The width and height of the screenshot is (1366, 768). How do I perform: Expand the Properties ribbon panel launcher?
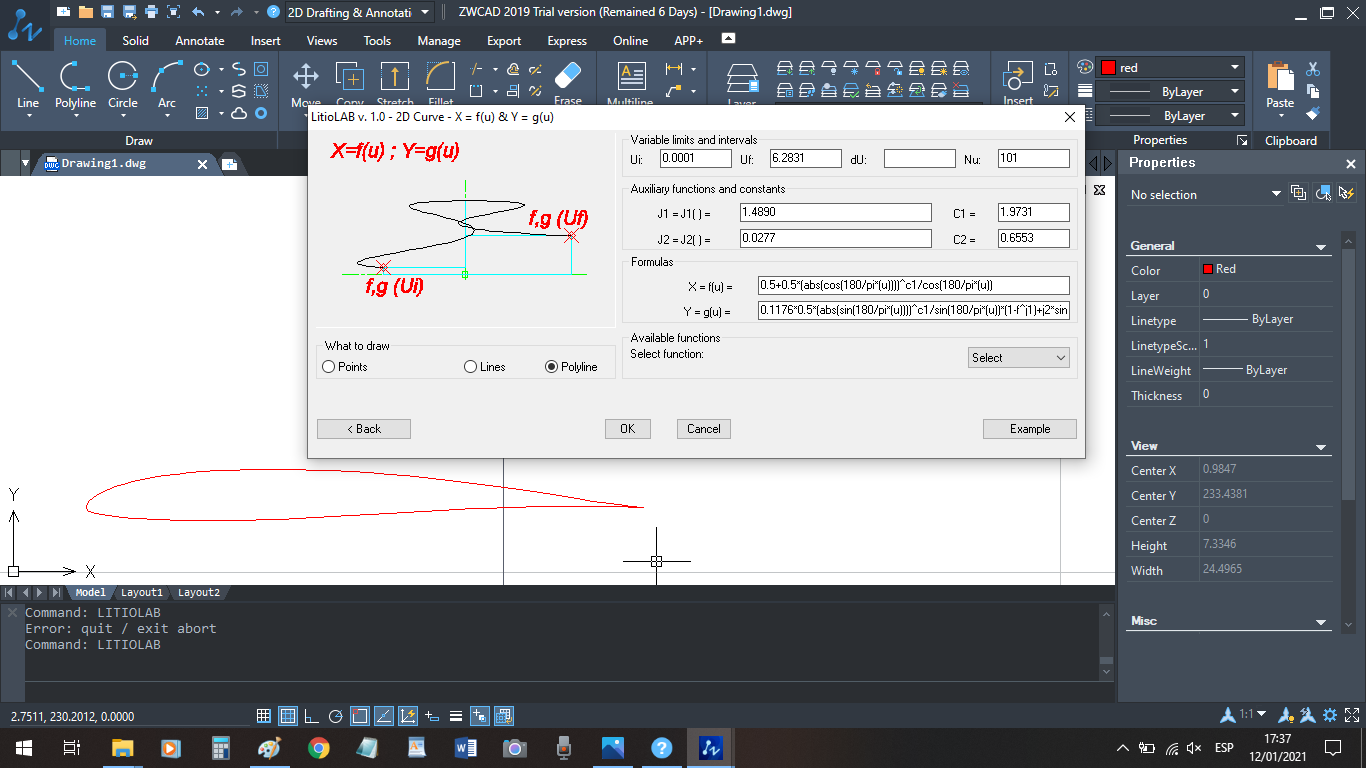pos(1242,141)
